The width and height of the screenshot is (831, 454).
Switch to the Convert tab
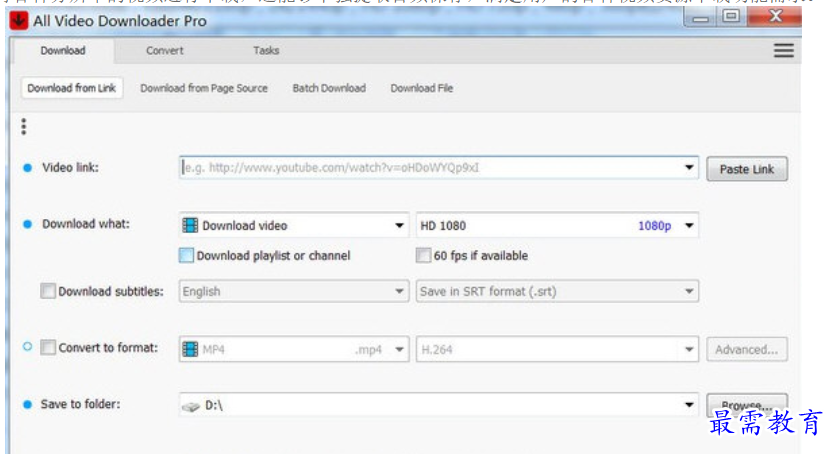(164, 51)
